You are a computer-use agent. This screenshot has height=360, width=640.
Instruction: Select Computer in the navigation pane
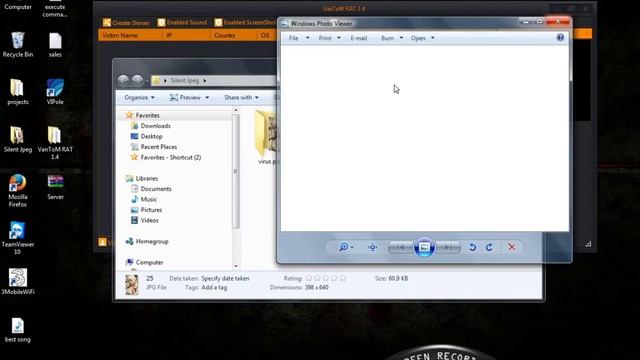(x=149, y=262)
